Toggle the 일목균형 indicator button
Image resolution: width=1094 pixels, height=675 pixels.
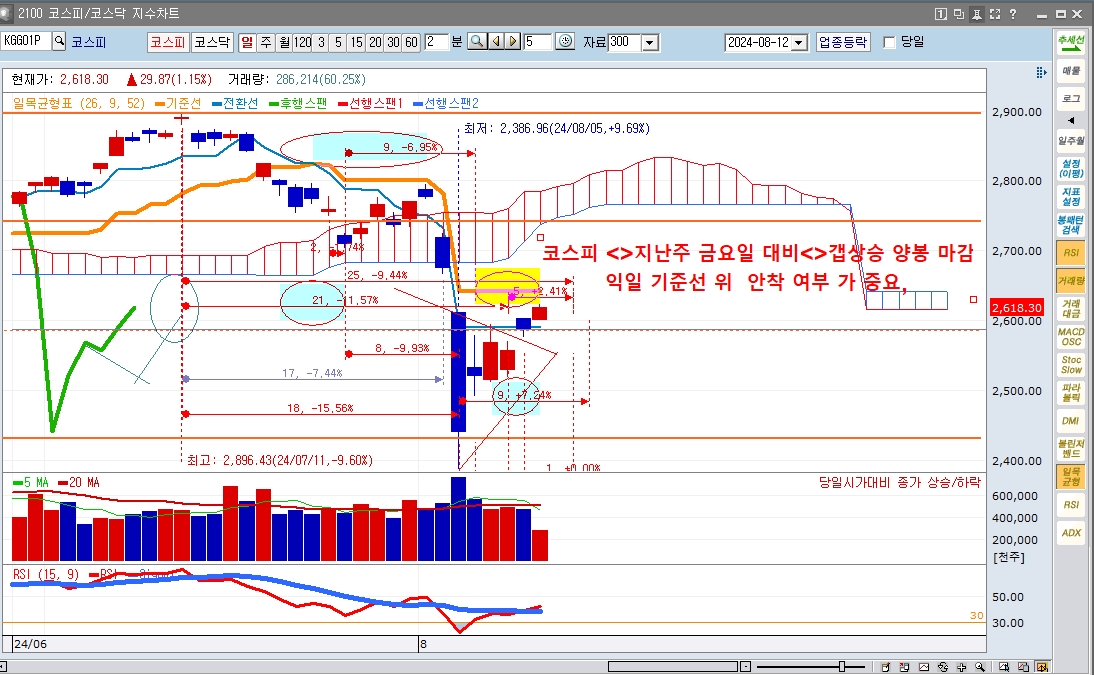(x=1071, y=475)
